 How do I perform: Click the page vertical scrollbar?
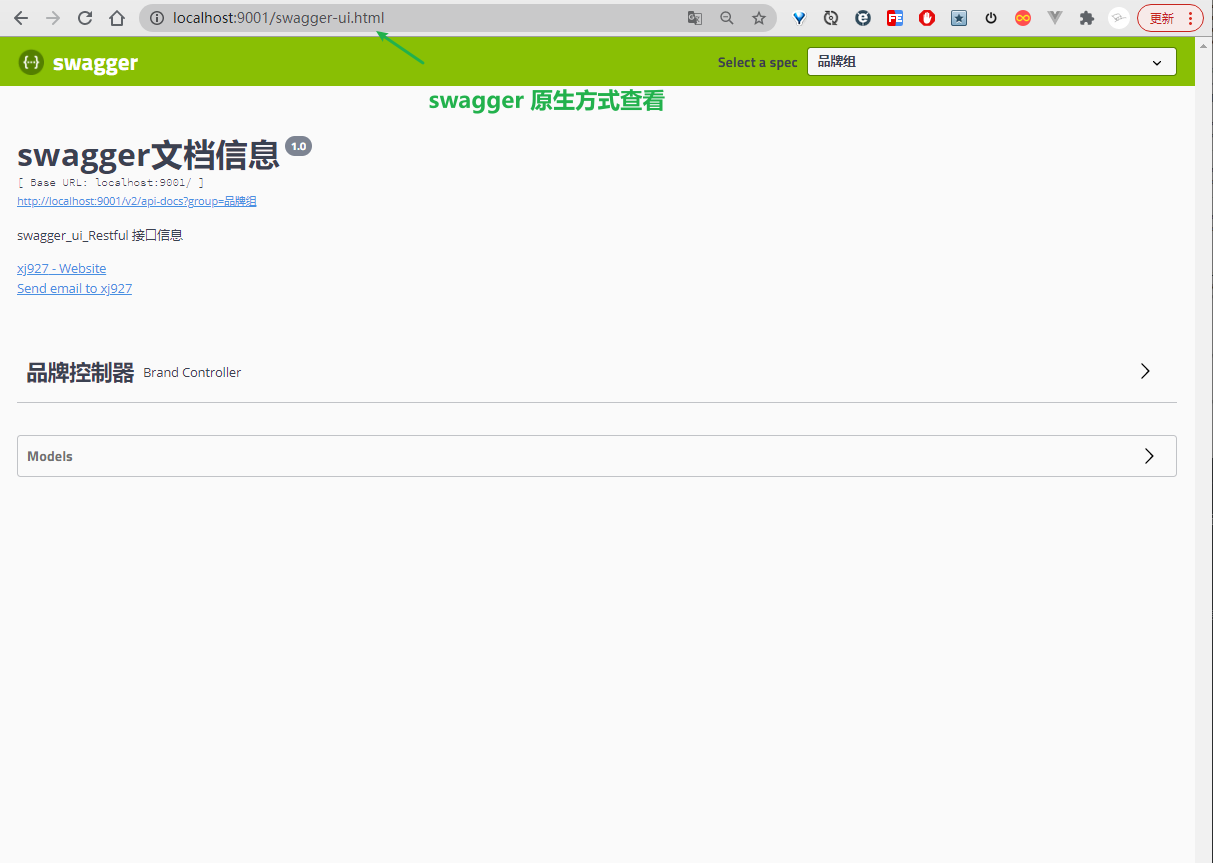tap(1204, 450)
